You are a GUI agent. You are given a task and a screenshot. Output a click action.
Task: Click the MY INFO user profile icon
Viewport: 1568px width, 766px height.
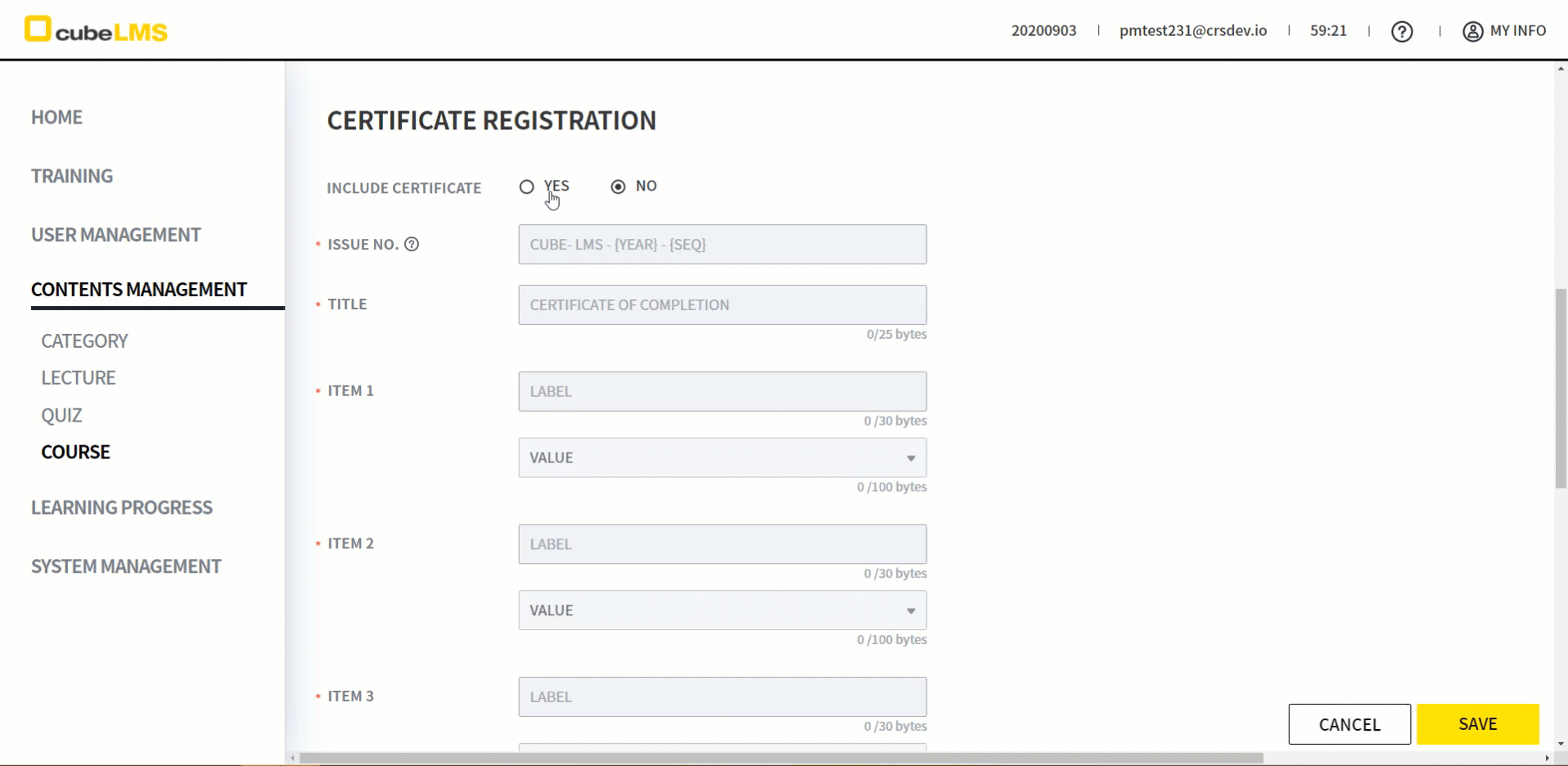point(1472,31)
